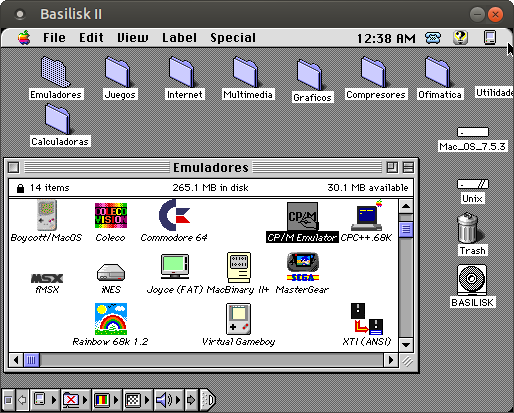The image size is (514, 413).
Task: Click the vertical scrollbar down arrow
Action: (406, 344)
